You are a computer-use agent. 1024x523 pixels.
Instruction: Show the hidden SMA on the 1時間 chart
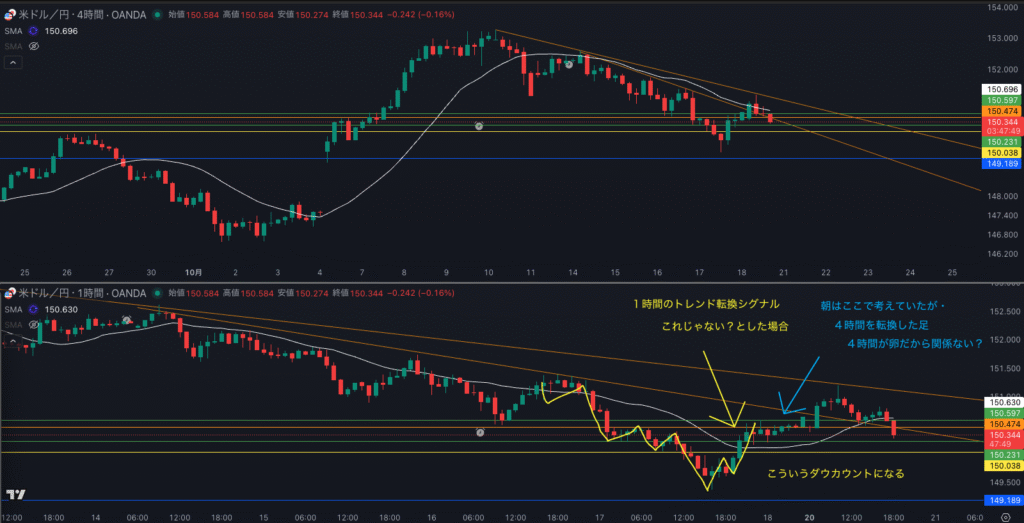[x=33, y=325]
